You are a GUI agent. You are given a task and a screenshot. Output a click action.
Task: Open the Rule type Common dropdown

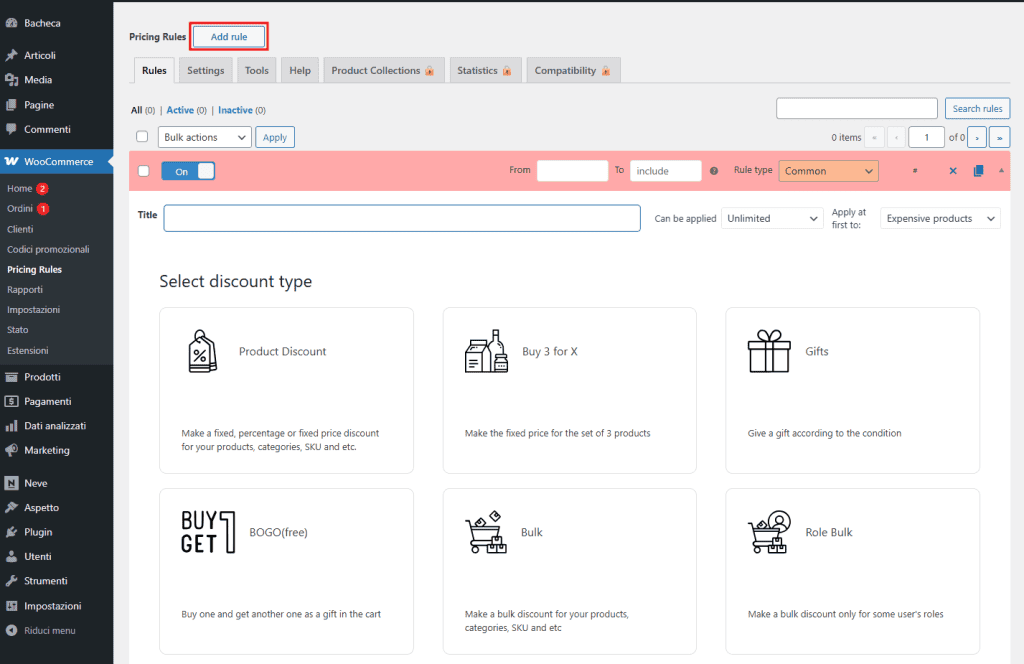[828, 171]
